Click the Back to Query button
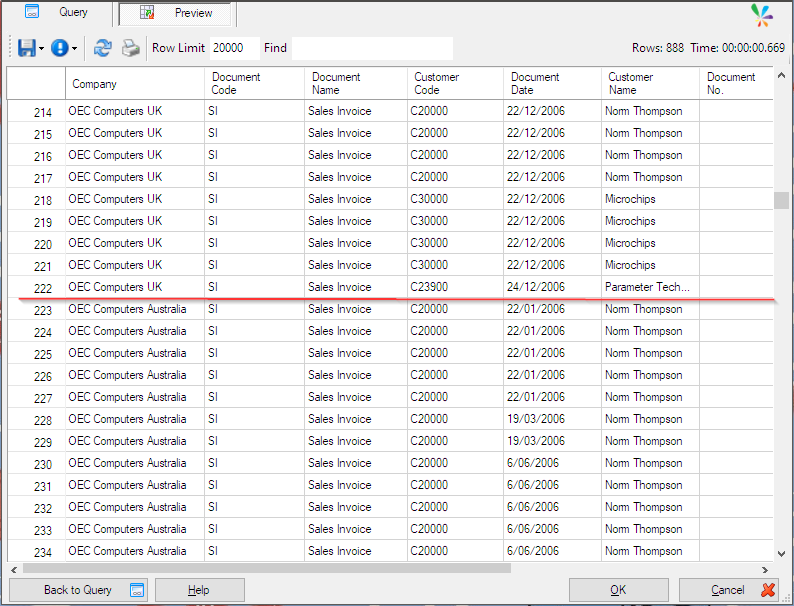 pos(78,590)
